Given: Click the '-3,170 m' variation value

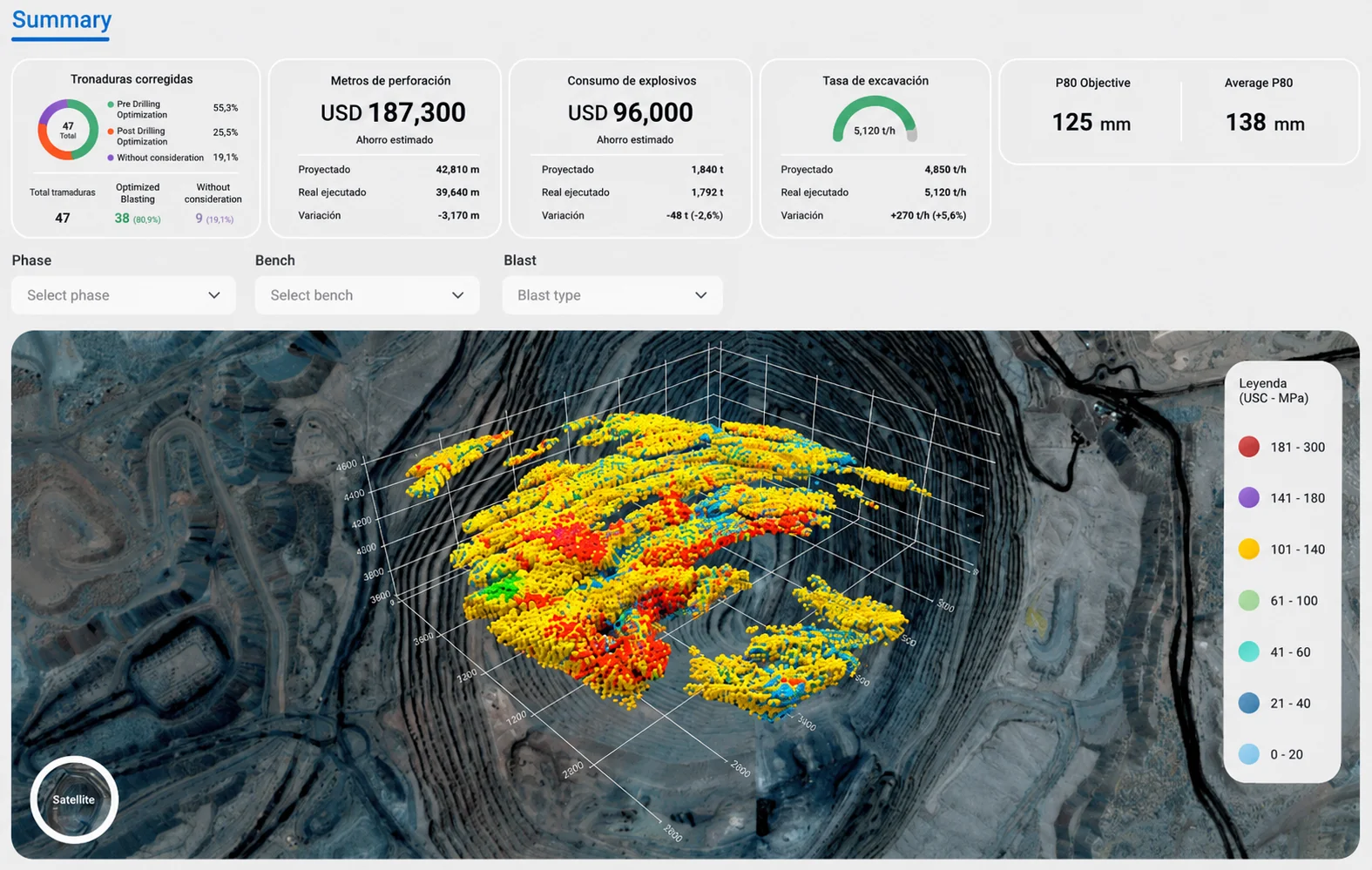Looking at the screenshot, I should click(x=458, y=216).
